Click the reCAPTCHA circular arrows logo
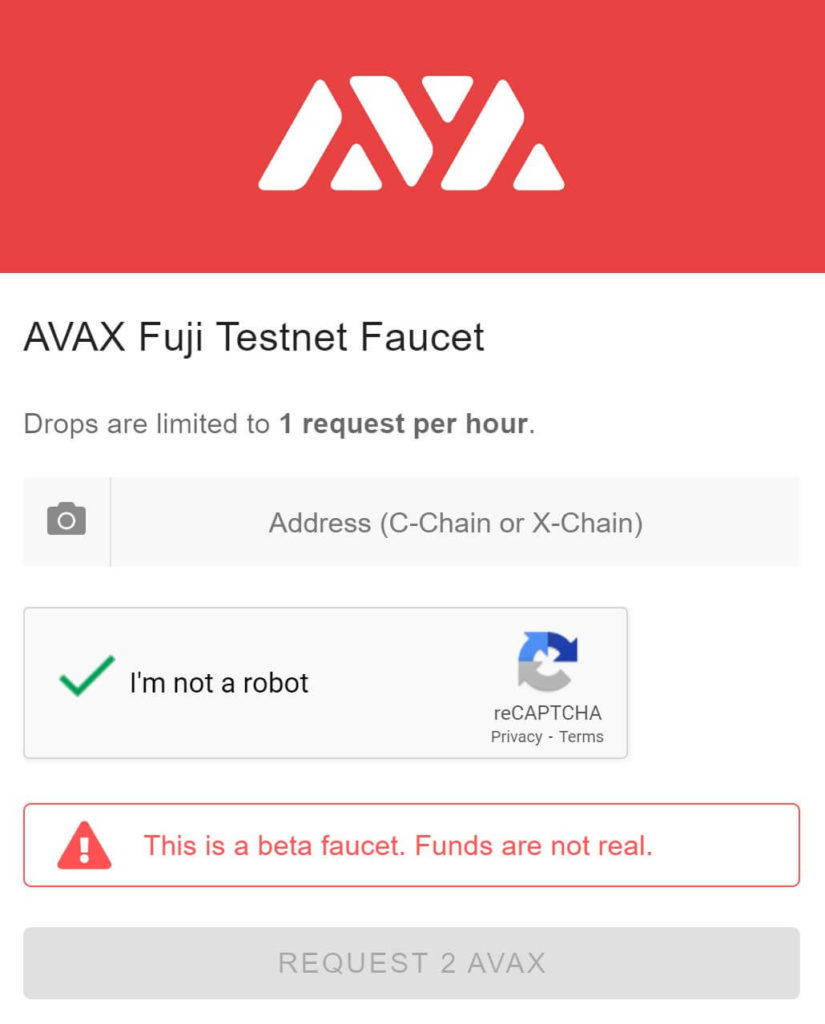The width and height of the screenshot is (825, 1024). (x=547, y=662)
